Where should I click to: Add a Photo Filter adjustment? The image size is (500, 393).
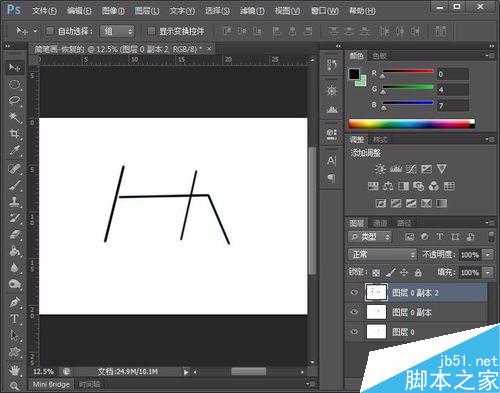[418, 186]
